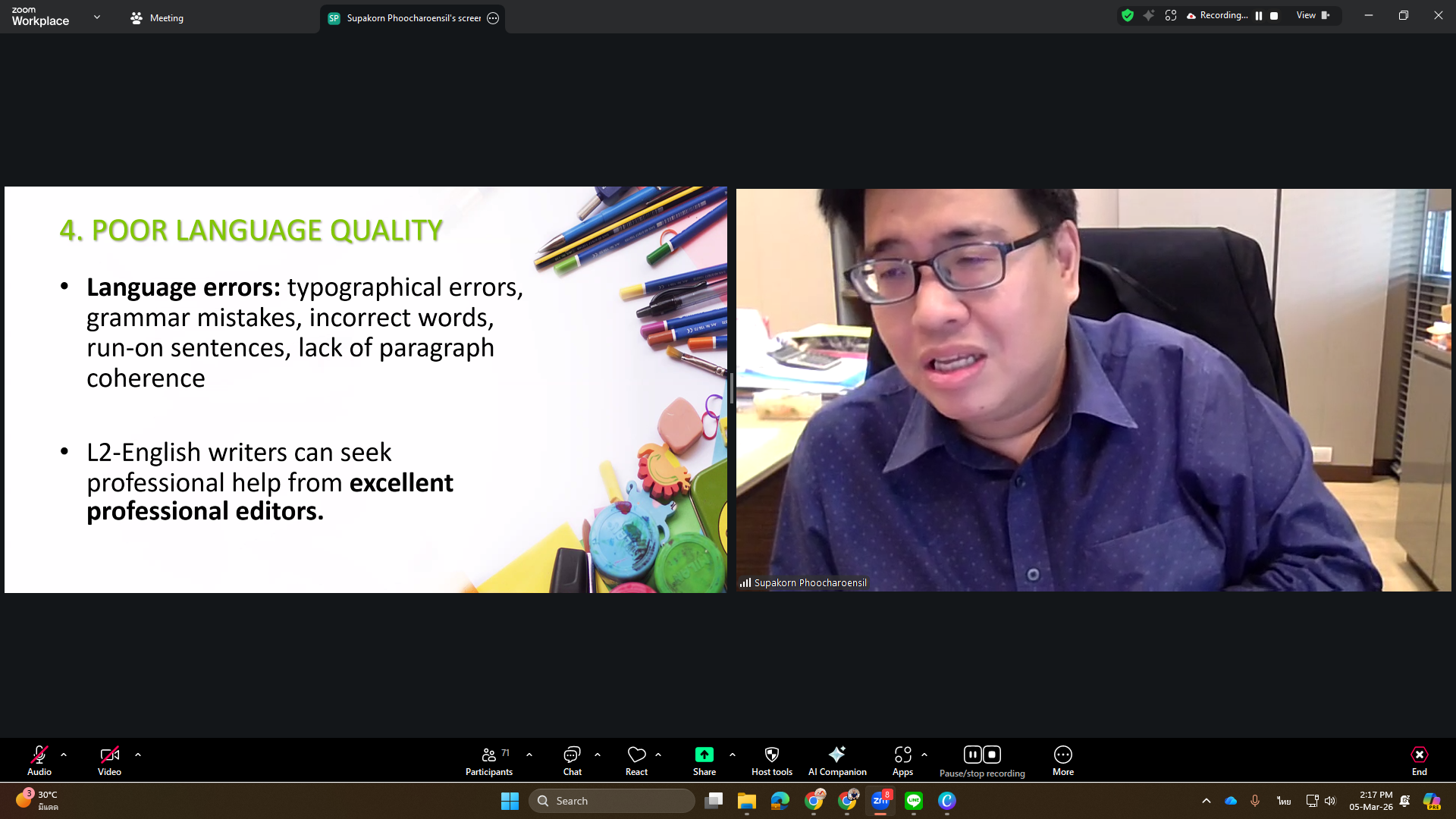The height and width of the screenshot is (819, 1456).
Task: Open the More options menu
Action: [1062, 761]
